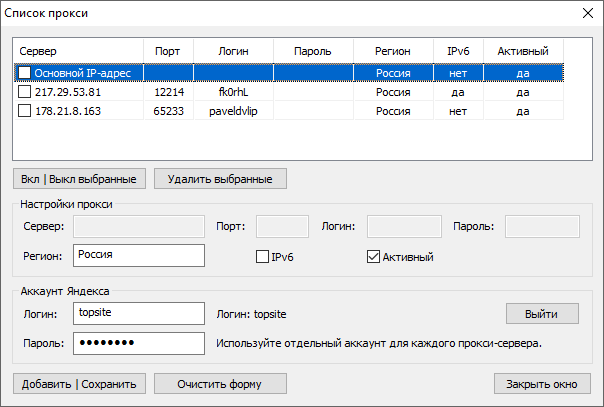Select the paveldvlip login cell in list
The height and width of the screenshot is (407, 604).
coord(232,111)
